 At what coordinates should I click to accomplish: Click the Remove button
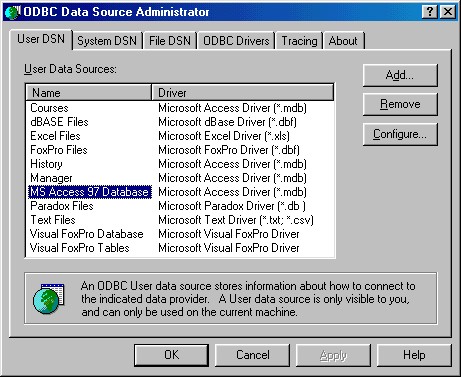[x=400, y=104]
